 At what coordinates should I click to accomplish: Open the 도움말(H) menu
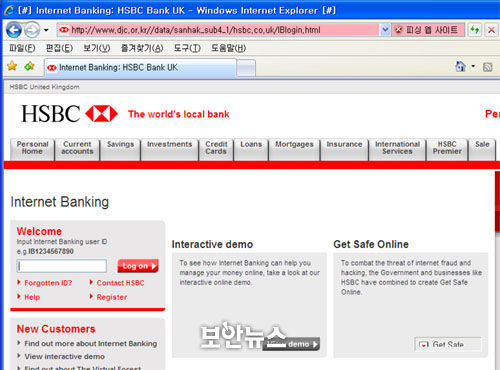click(x=228, y=48)
